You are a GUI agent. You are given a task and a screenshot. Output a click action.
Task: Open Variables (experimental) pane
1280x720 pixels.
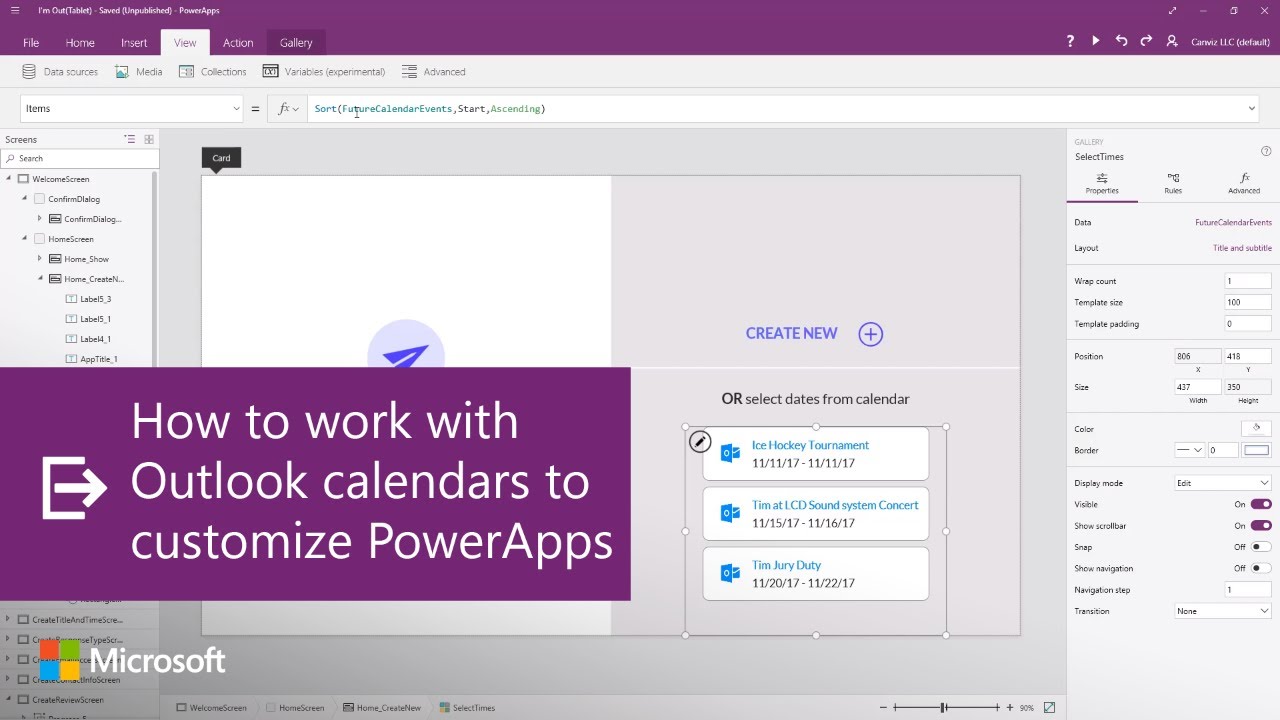324,72
